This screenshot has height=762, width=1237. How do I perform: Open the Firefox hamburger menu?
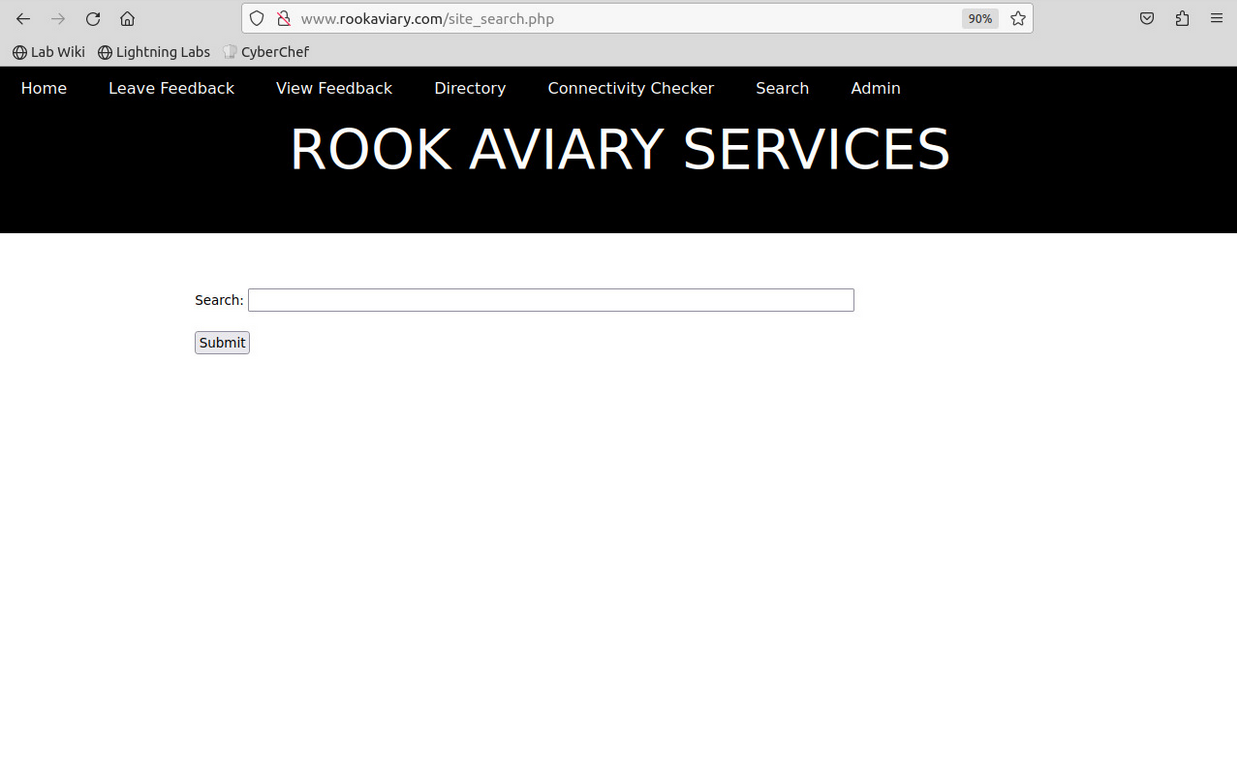tap(1216, 19)
